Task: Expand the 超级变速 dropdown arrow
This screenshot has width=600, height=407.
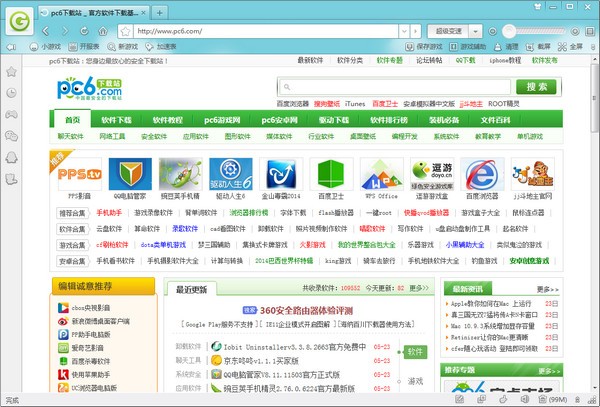Action: [475, 31]
